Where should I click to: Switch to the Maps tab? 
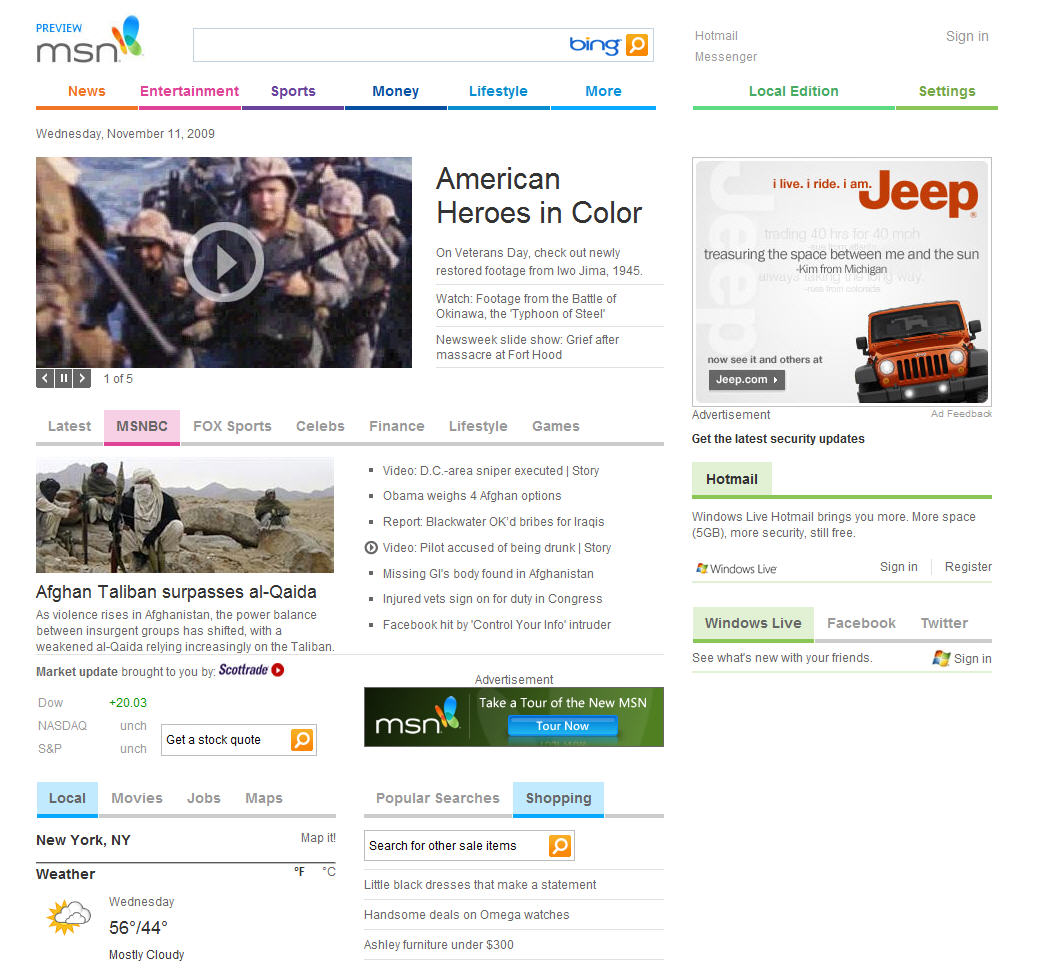point(264,798)
